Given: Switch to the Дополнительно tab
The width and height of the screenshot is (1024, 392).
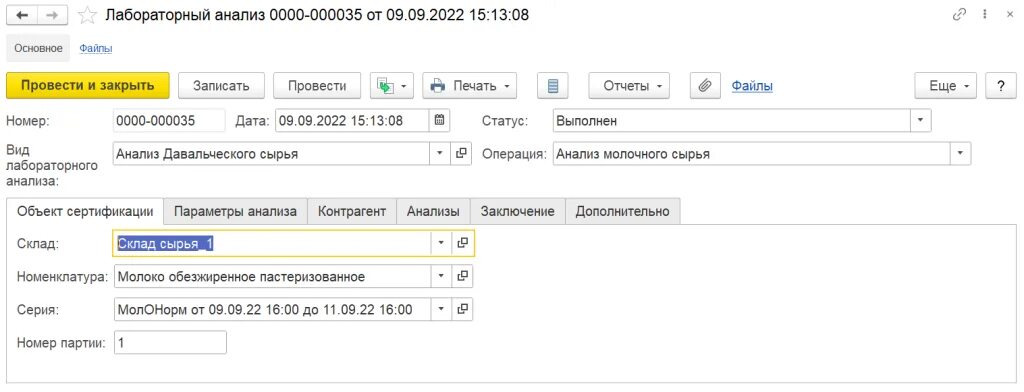Looking at the screenshot, I should 623,211.
